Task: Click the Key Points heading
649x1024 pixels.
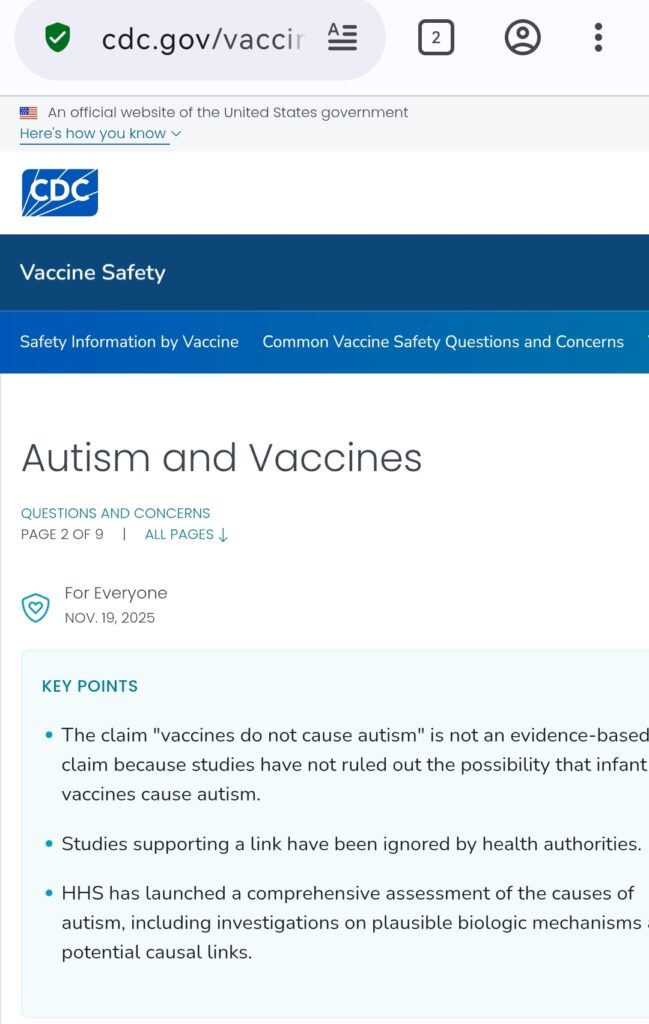Action: [90, 686]
